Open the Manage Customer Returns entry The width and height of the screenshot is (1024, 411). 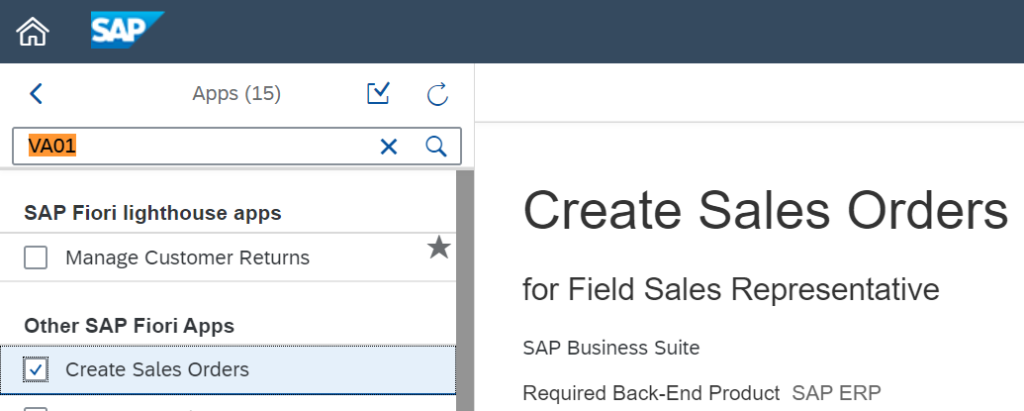(x=187, y=257)
